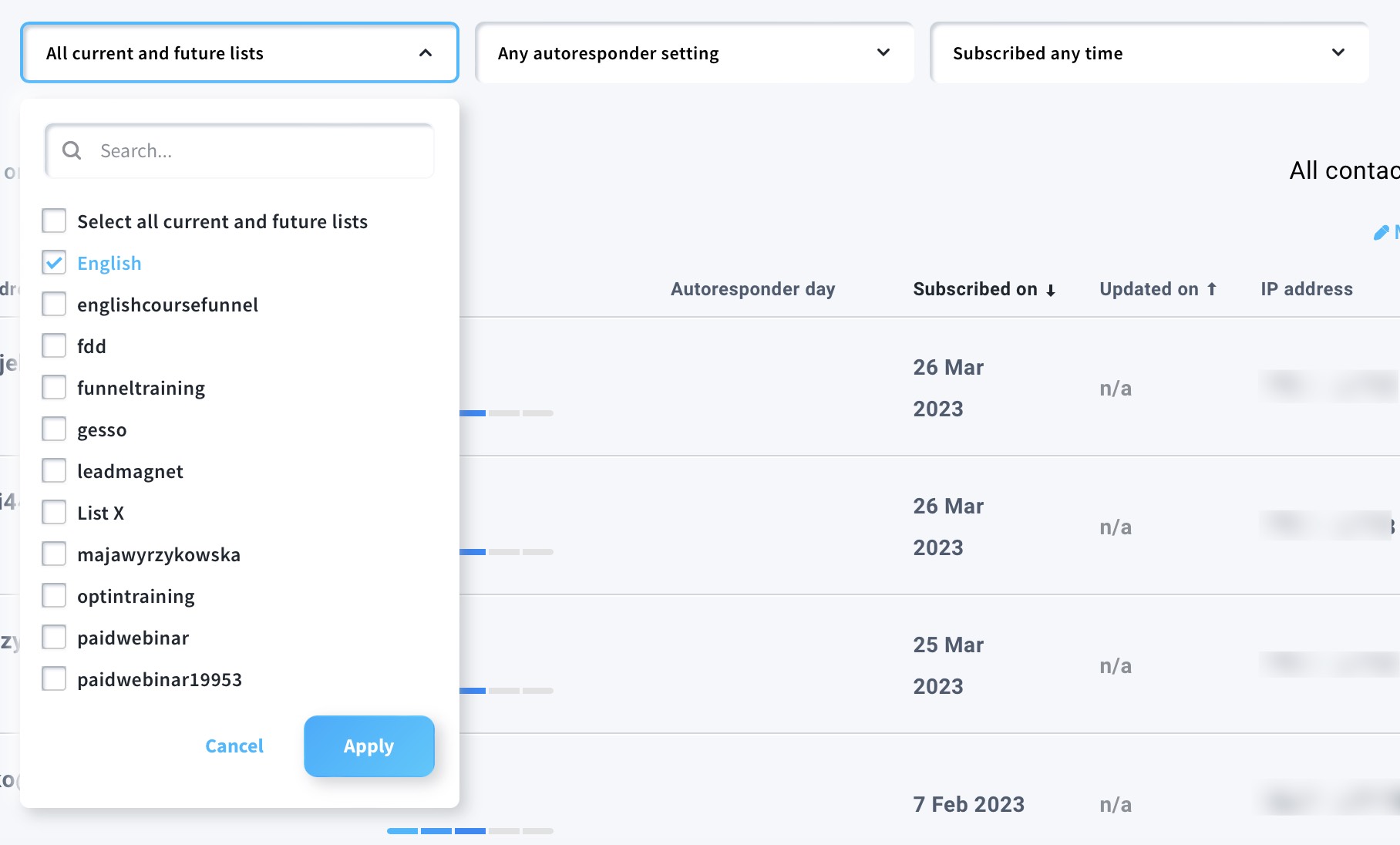Click the Cancel link
1400x845 pixels.
click(x=234, y=746)
